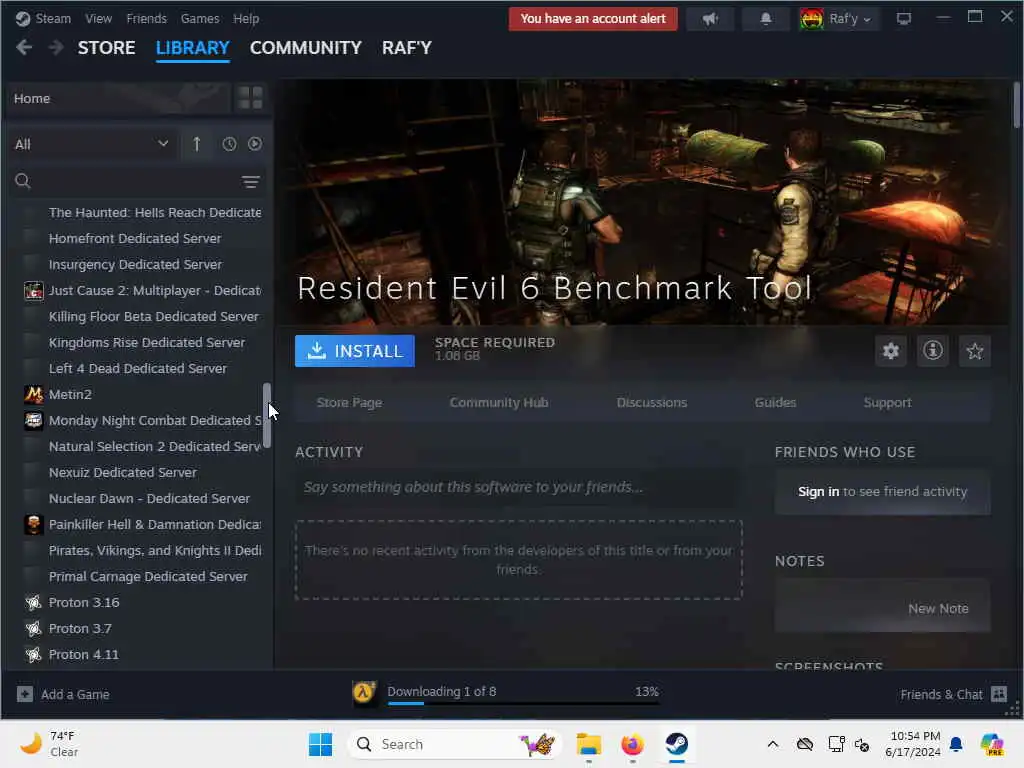This screenshot has width=1024, height=768.
Task: Open the Games menu
Action: pyautogui.click(x=200, y=18)
